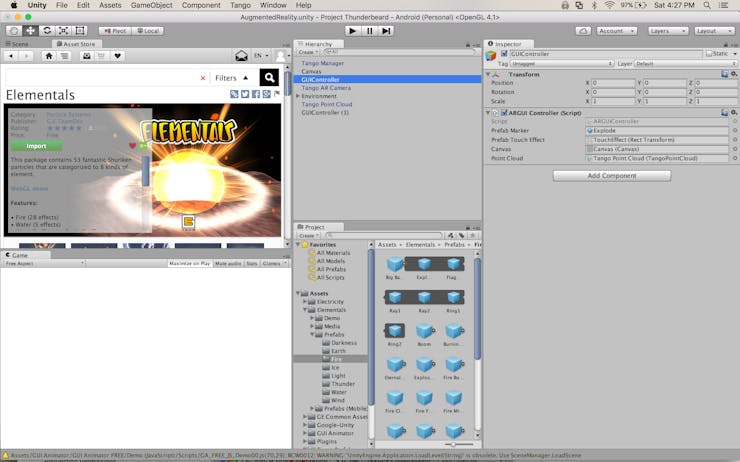Open the Layer dropdown in the Inspector
Viewport: 740px width, 462px height.
pos(686,64)
